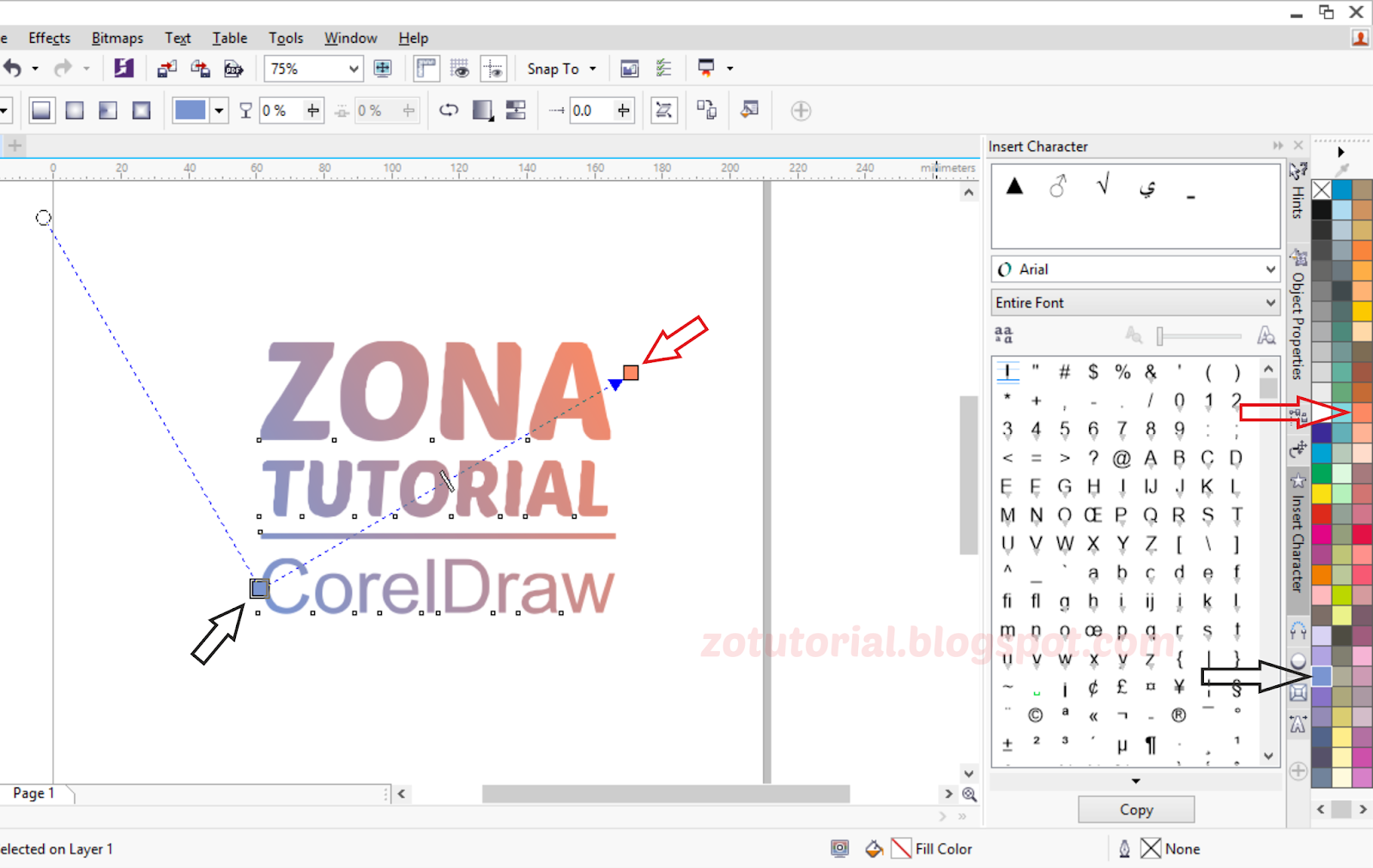
Task: Launch the purple application launcher icon
Action: [x=124, y=68]
